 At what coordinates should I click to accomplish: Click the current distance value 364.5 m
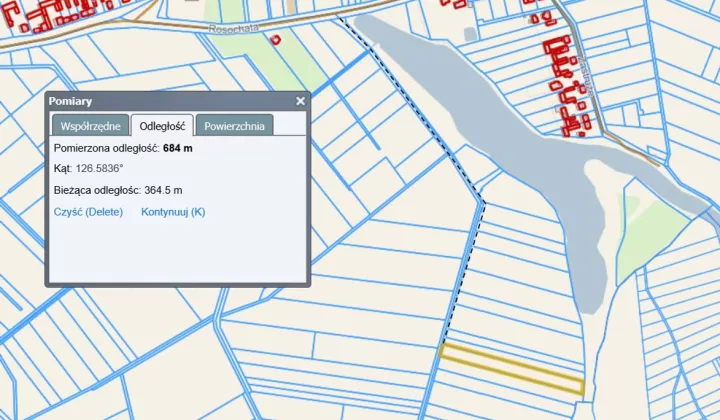pos(163,190)
